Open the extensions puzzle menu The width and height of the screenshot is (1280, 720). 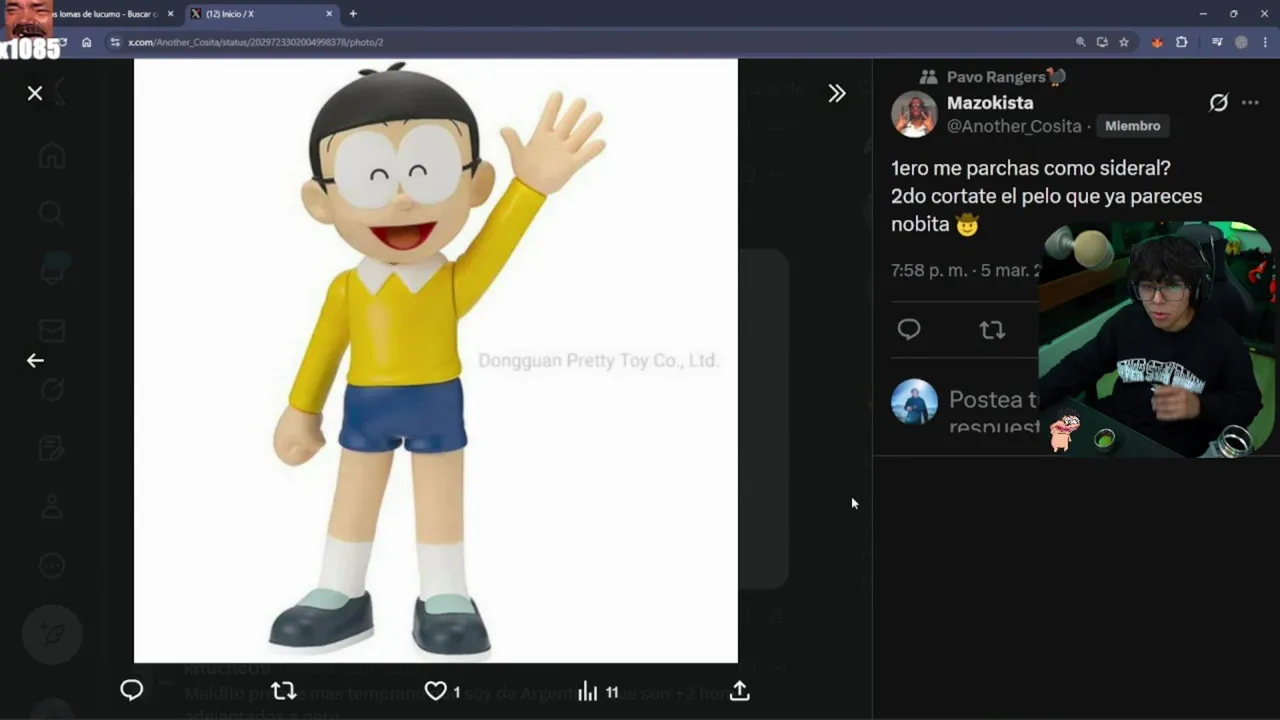click(x=1182, y=42)
